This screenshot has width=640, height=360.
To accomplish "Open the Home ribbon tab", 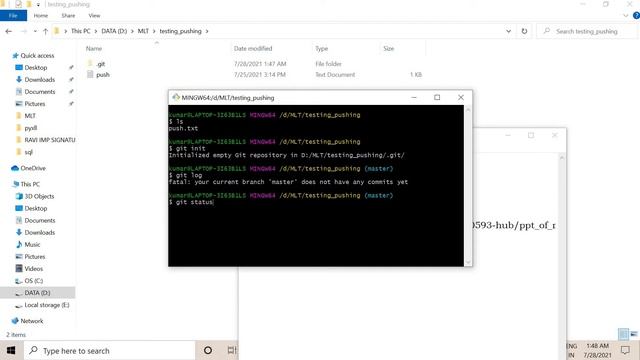I will tap(41, 16).
